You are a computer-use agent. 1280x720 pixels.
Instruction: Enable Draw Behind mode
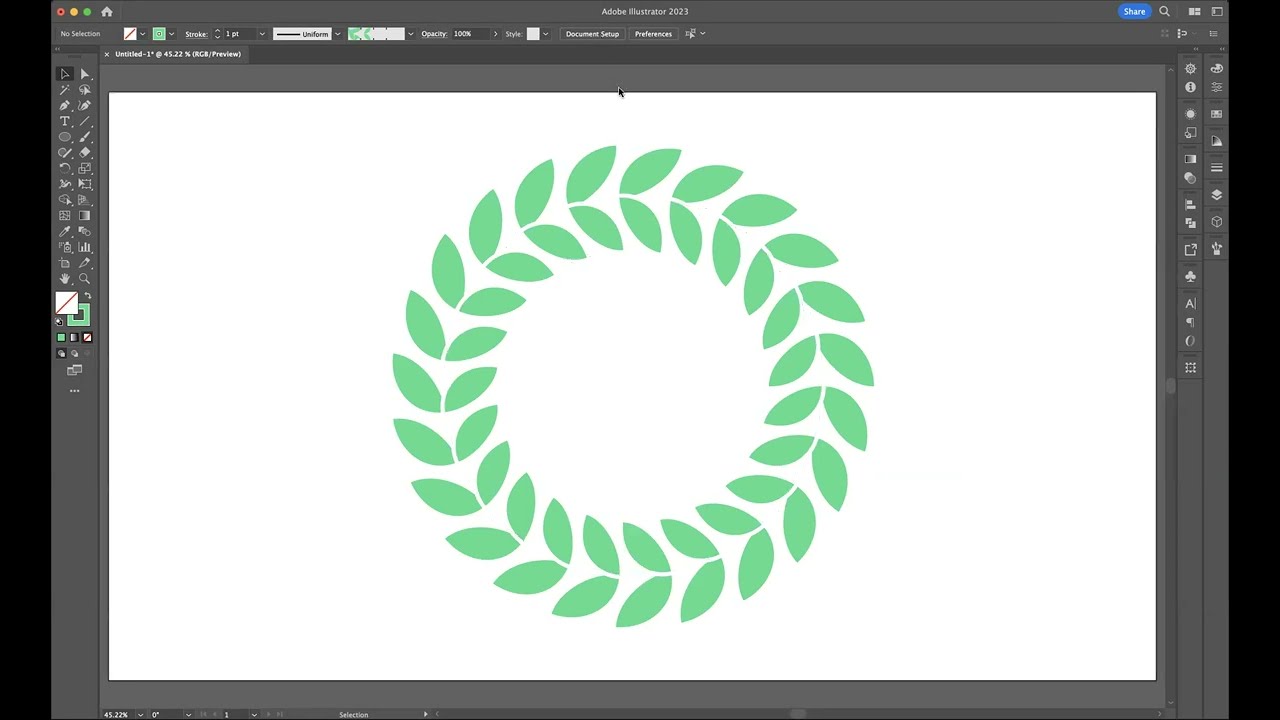tap(74, 353)
